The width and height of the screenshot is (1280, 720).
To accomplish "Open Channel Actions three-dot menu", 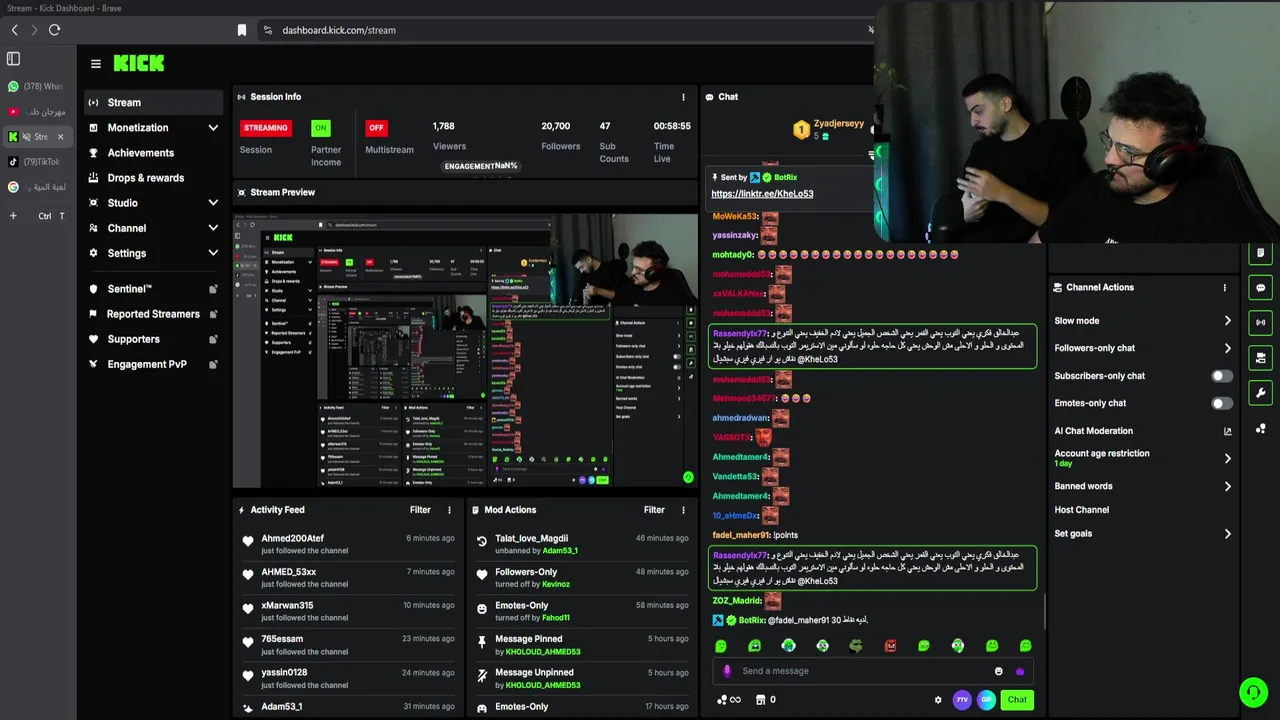I will click(x=1225, y=288).
